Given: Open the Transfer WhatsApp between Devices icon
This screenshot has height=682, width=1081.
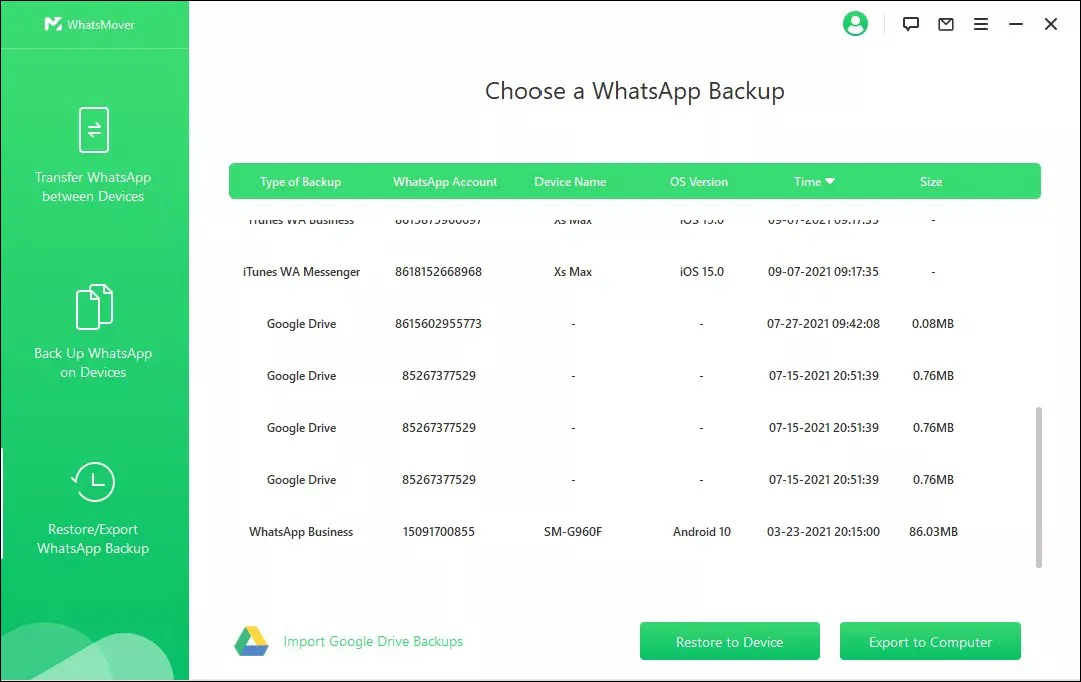Looking at the screenshot, I should 93,129.
